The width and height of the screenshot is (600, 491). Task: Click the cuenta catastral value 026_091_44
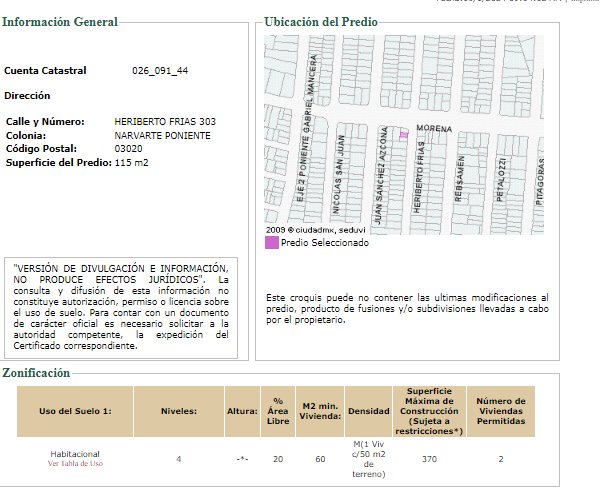coord(160,71)
